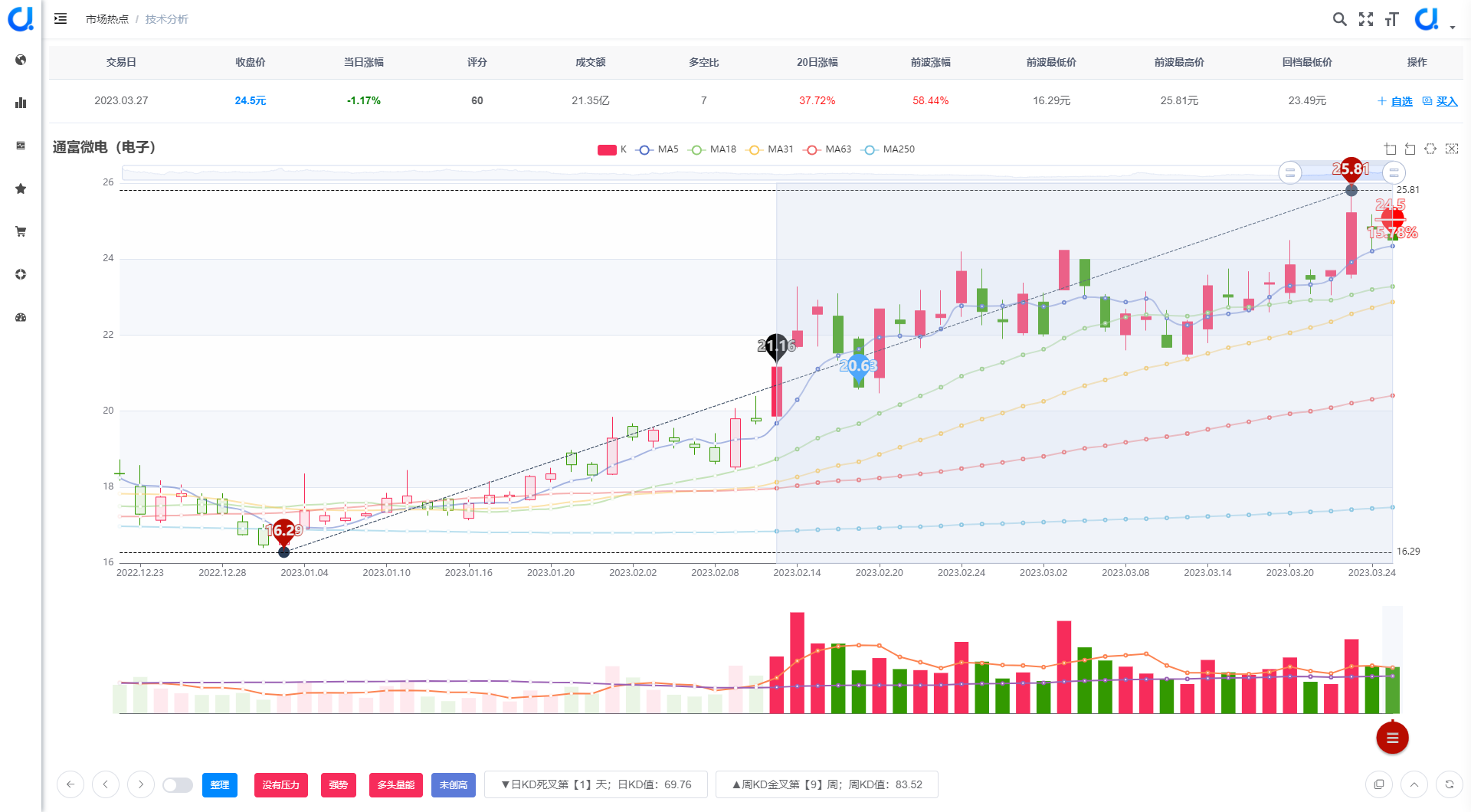Open the shopping cart sidebar icon
The image size is (1471, 812).
click(21, 231)
